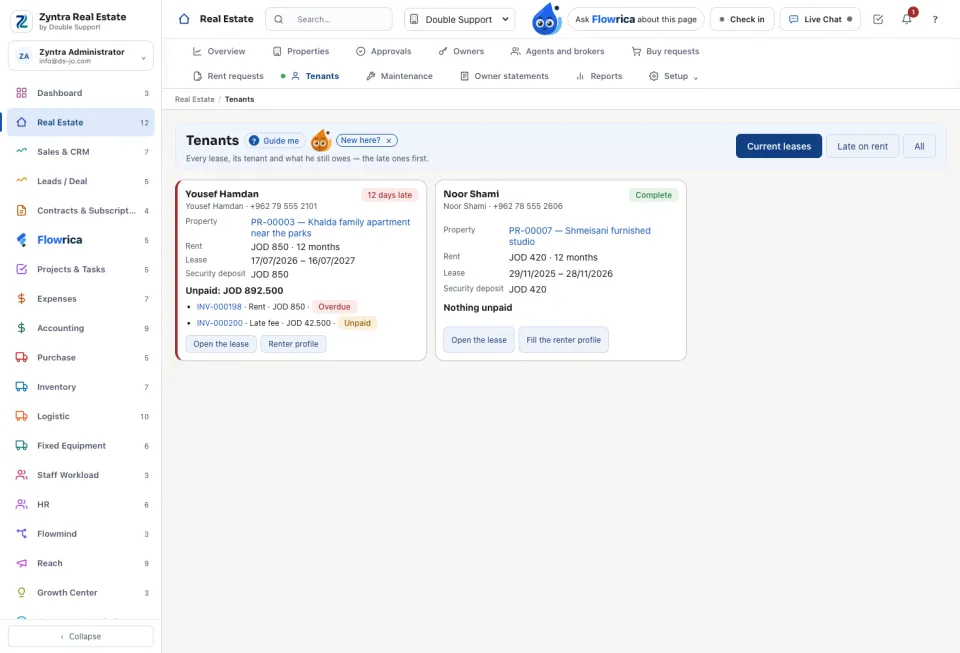This screenshot has width=960, height=653.
Task: Filter tenants by Late on rent
Action: pos(862,146)
